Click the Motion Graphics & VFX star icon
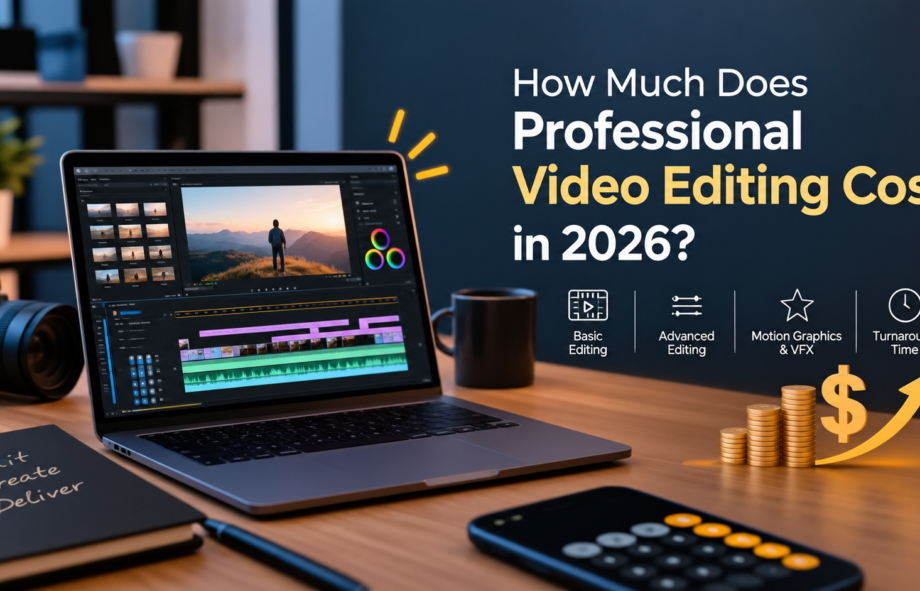920x591 pixels. coord(797,305)
